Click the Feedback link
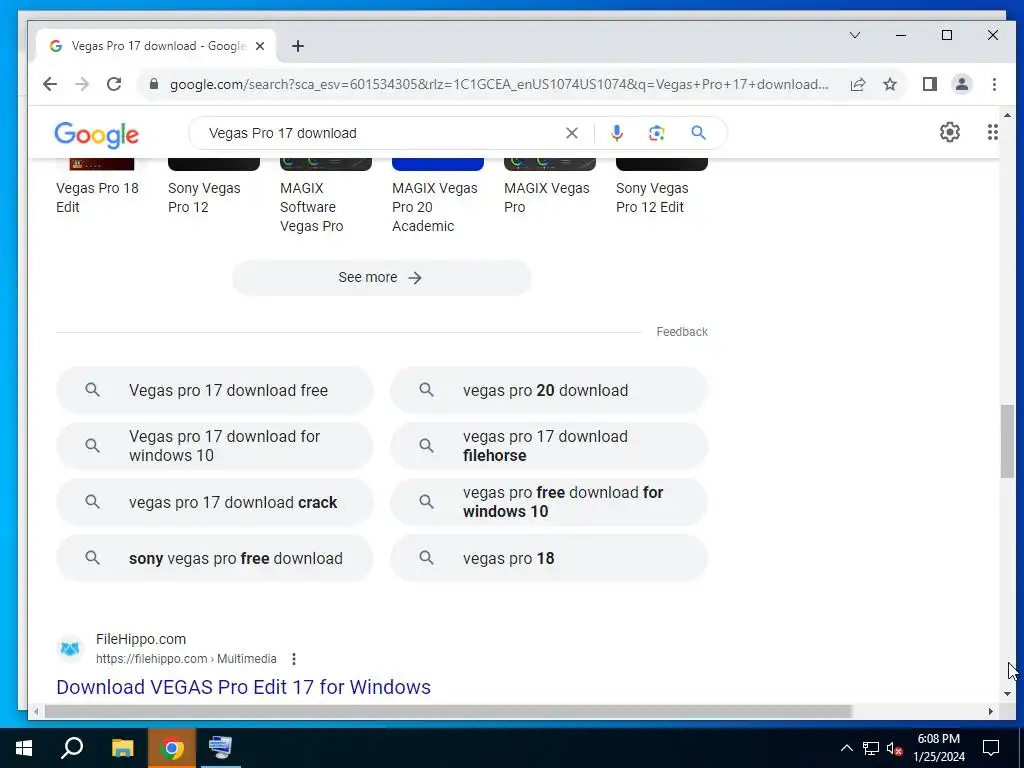1024x768 pixels. 682,332
